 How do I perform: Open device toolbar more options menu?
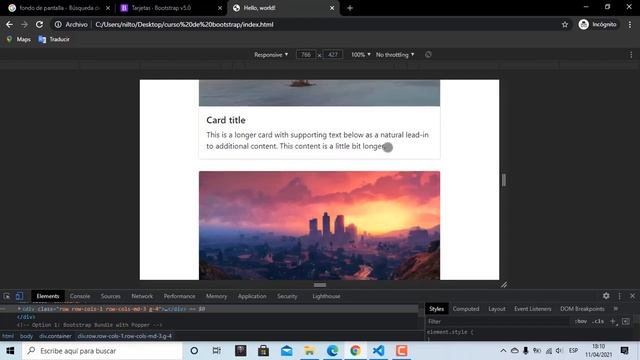[x=631, y=55]
